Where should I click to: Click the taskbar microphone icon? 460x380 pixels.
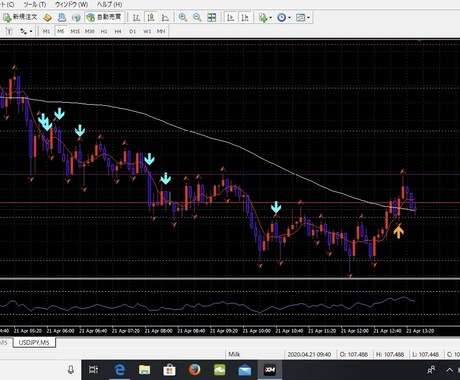tap(71, 370)
